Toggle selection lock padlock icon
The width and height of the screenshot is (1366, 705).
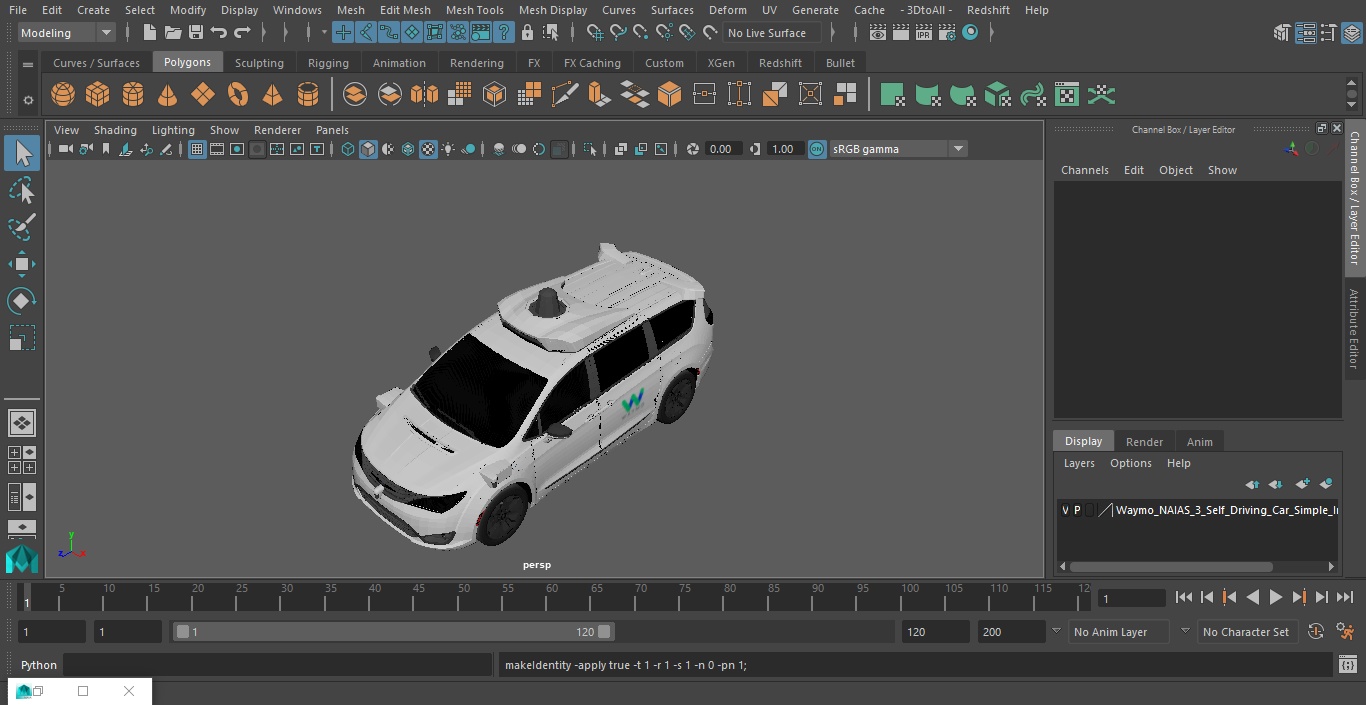(527, 33)
